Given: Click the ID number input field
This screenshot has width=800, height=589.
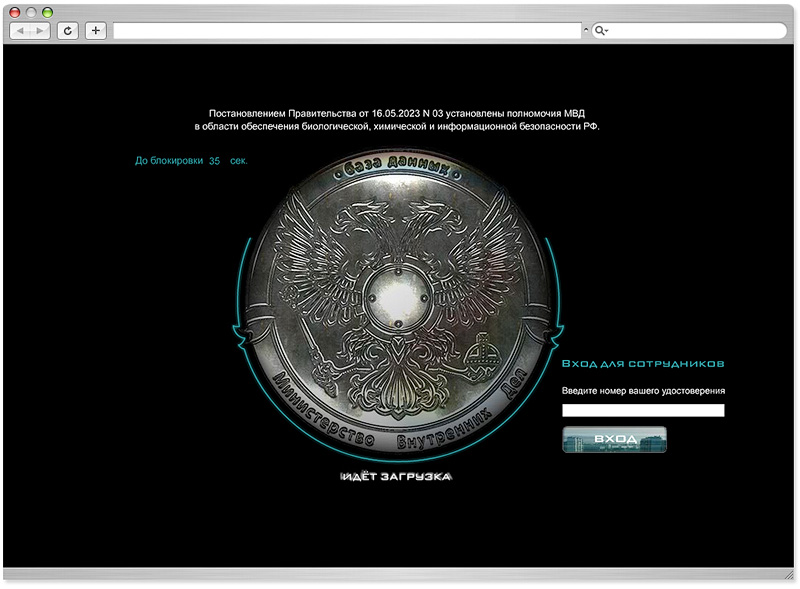Looking at the screenshot, I should point(643,410).
